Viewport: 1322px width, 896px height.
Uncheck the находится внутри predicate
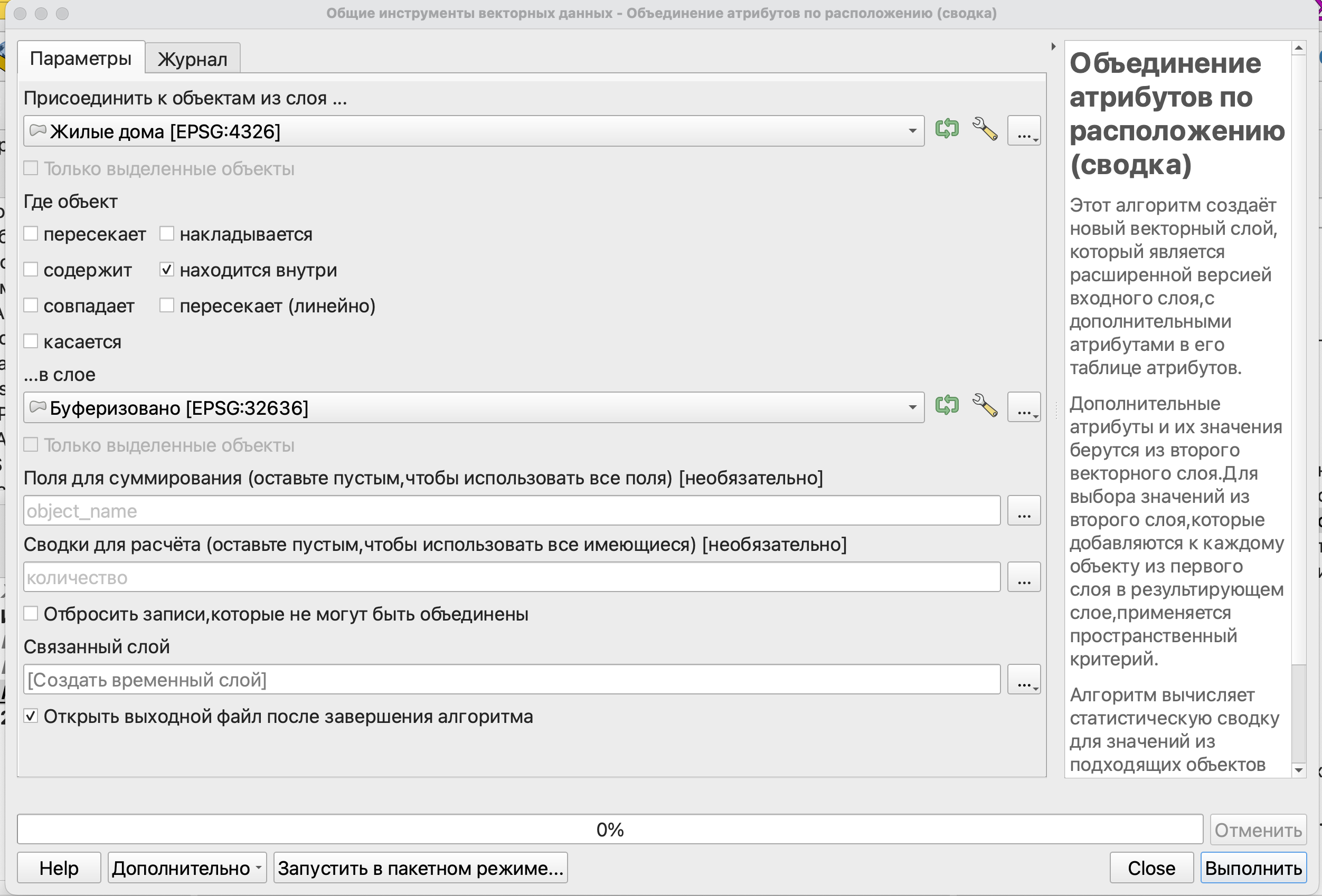167,270
